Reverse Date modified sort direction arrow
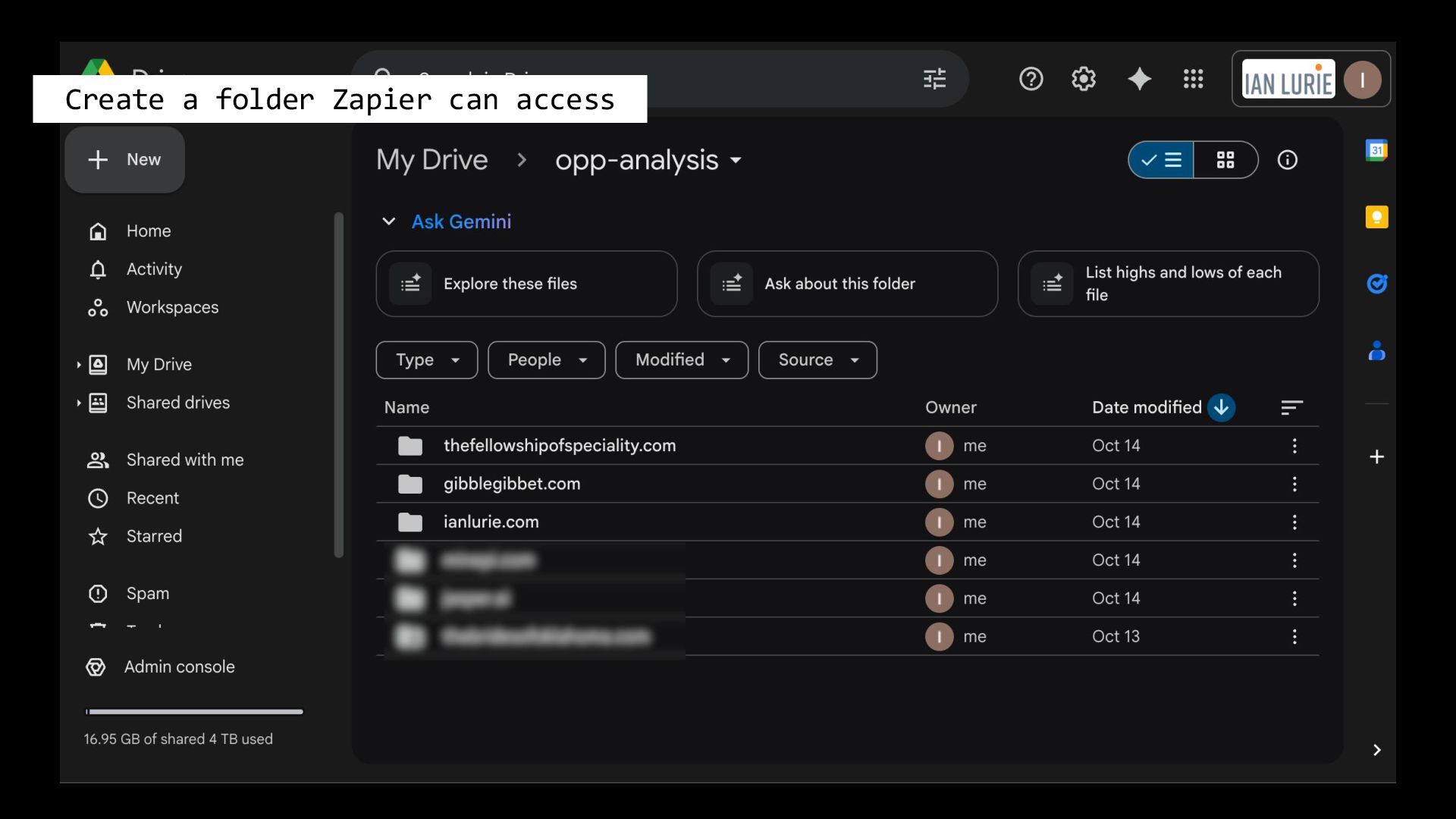Image resolution: width=1456 pixels, height=819 pixels. pos(1221,407)
